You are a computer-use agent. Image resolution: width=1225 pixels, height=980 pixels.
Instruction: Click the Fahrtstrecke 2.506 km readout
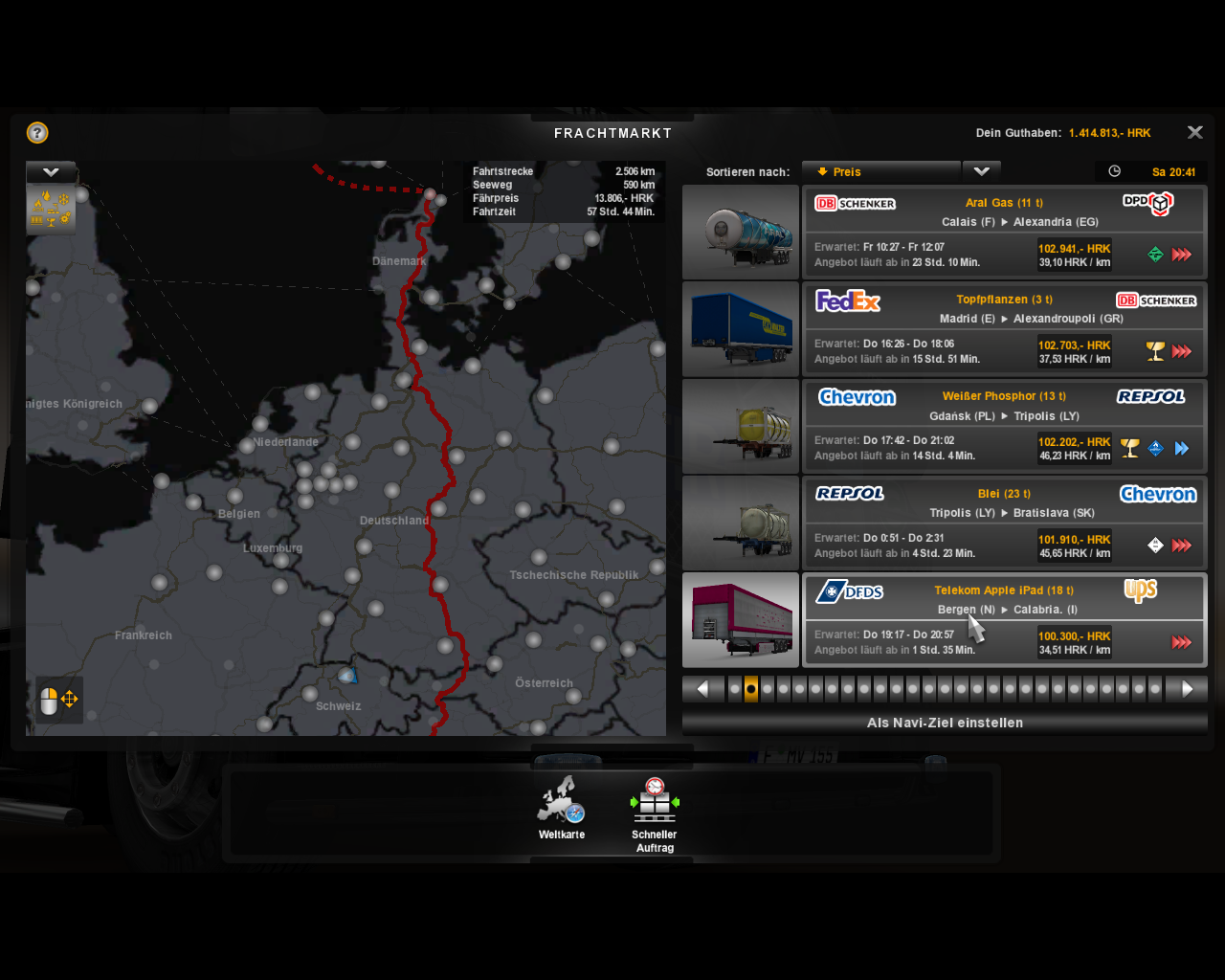click(x=564, y=171)
